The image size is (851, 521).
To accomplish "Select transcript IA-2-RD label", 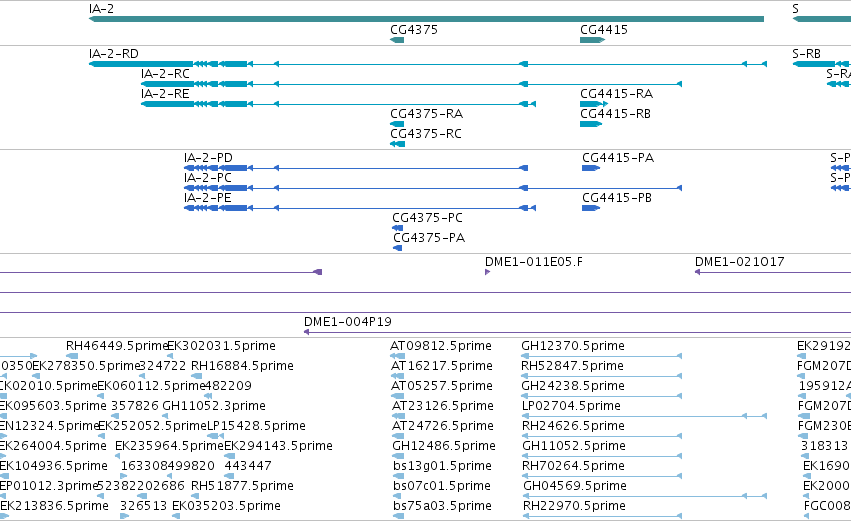I will pos(113,54).
